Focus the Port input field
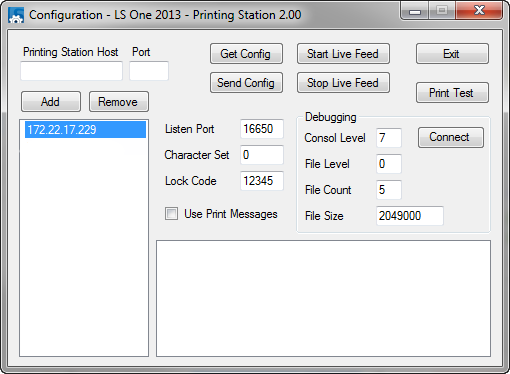The image size is (510, 374). point(149,71)
